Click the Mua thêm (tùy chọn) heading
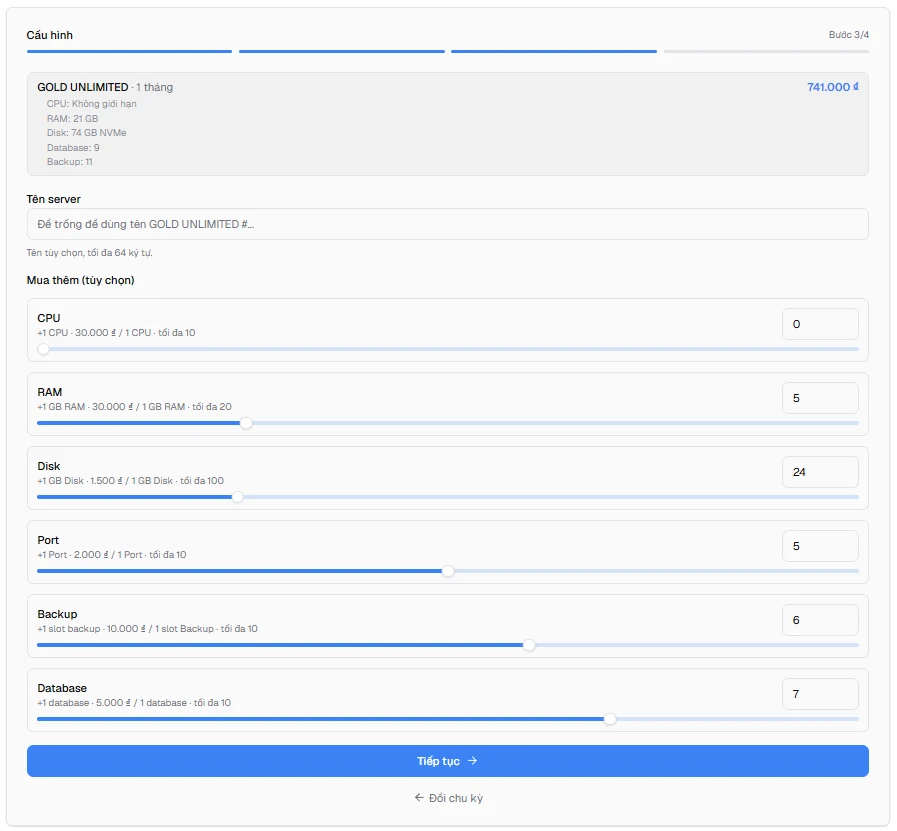The image size is (897, 831). point(81,280)
